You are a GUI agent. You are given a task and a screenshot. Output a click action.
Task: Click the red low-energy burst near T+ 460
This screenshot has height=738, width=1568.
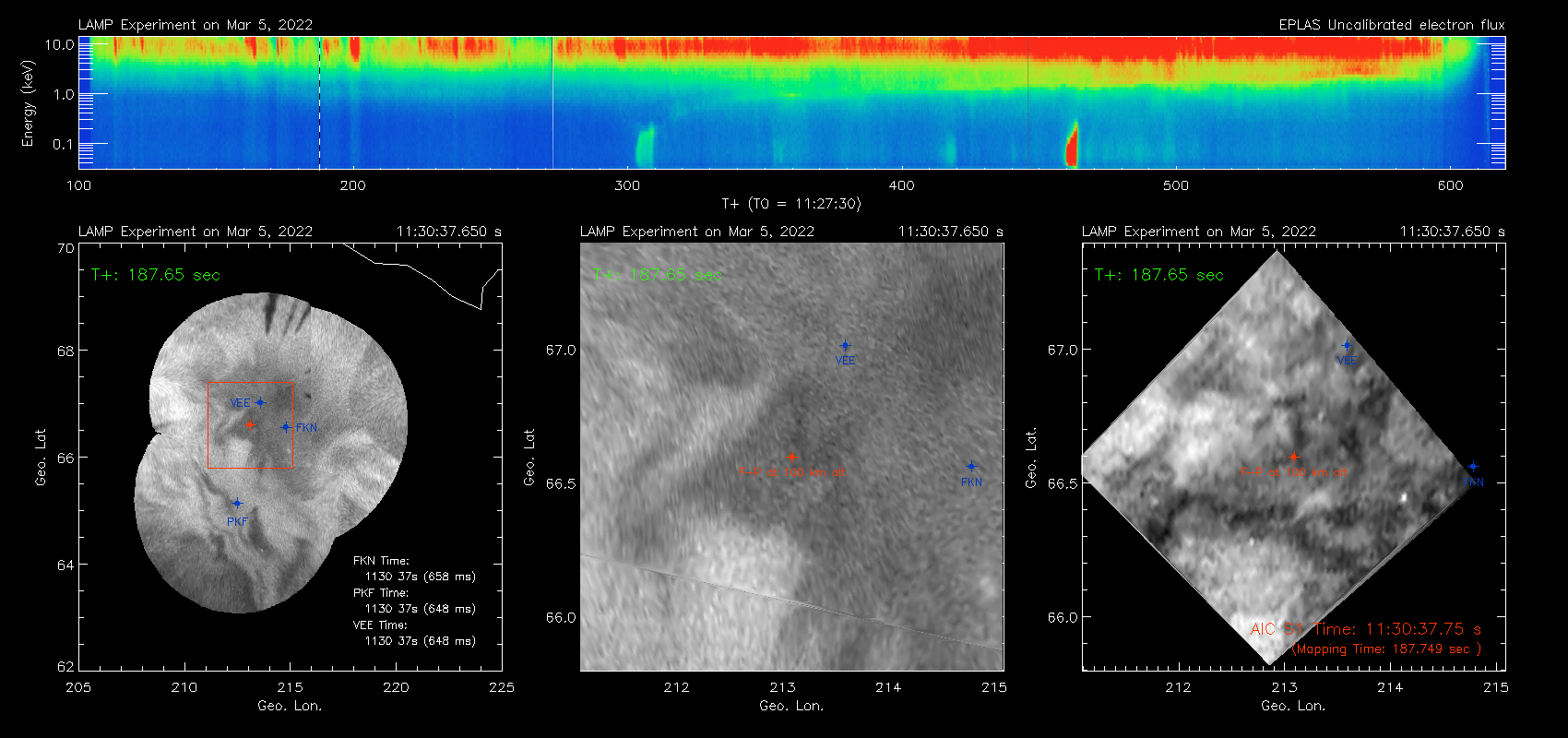pyautogui.click(x=1072, y=146)
